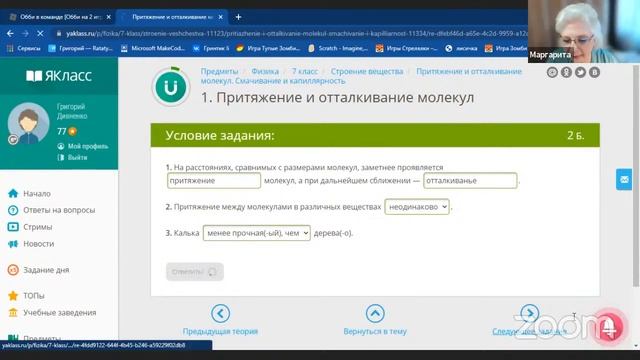Open Притяжение и отталкивание breadcrumb link
This screenshot has width=640, height=360.
[469, 71]
